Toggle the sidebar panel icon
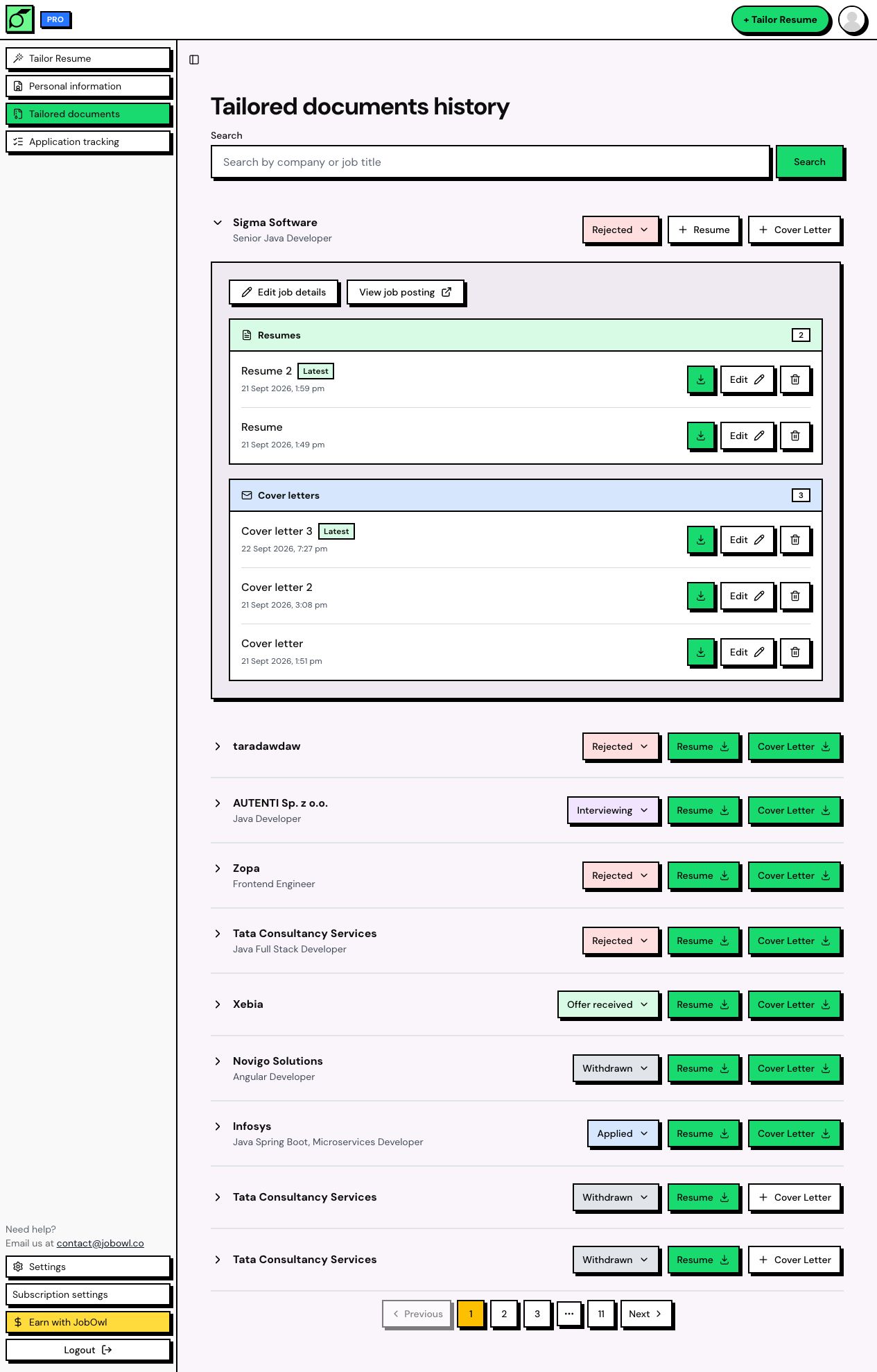Screen dimensions: 877x1372 [194, 60]
